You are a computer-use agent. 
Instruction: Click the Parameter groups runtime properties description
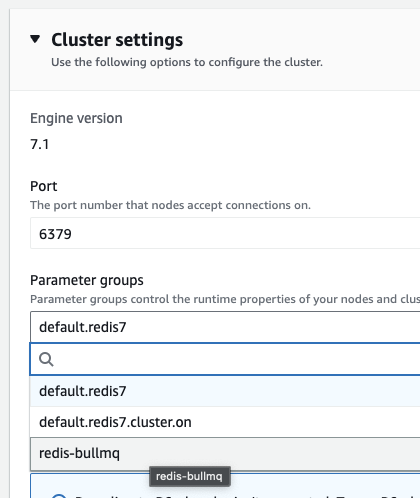pyautogui.click(x=225, y=299)
